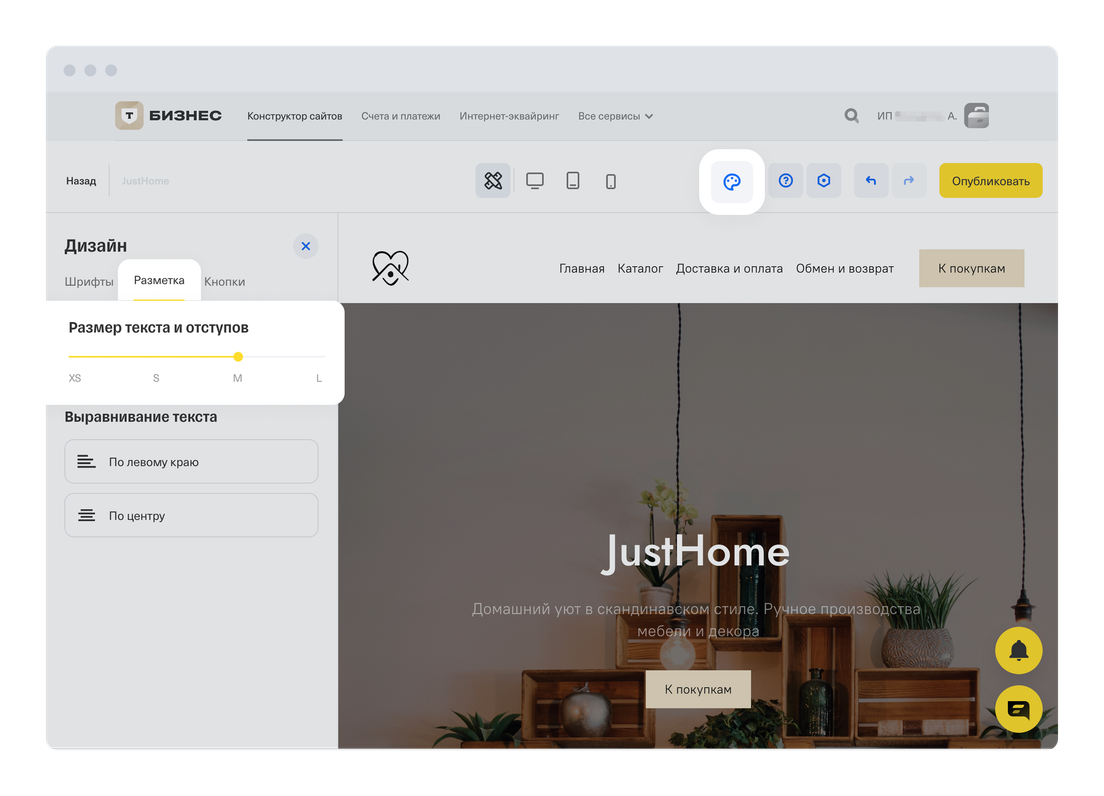
Task: Choose По левому краю alignment
Action: point(192,462)
